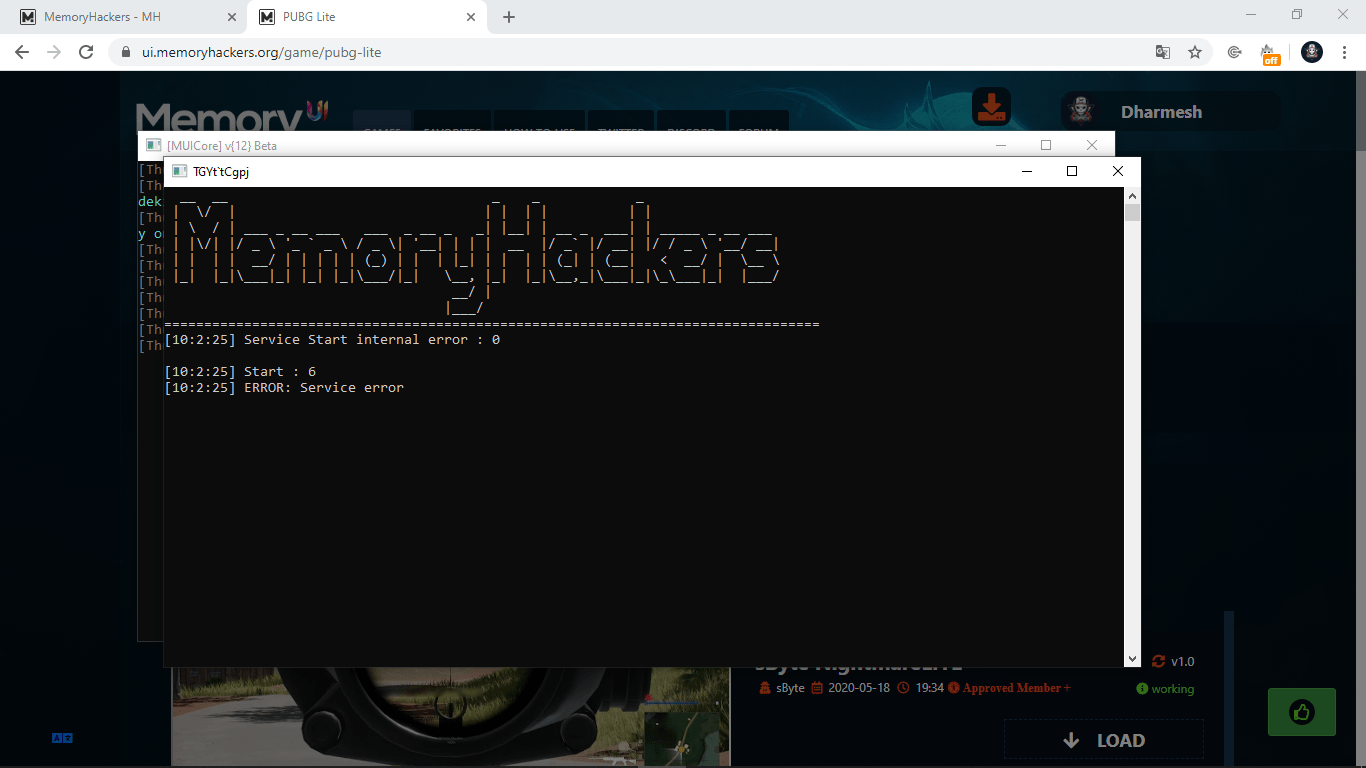Click the green working status label
1366x768 pixels.
point(1165,689)
